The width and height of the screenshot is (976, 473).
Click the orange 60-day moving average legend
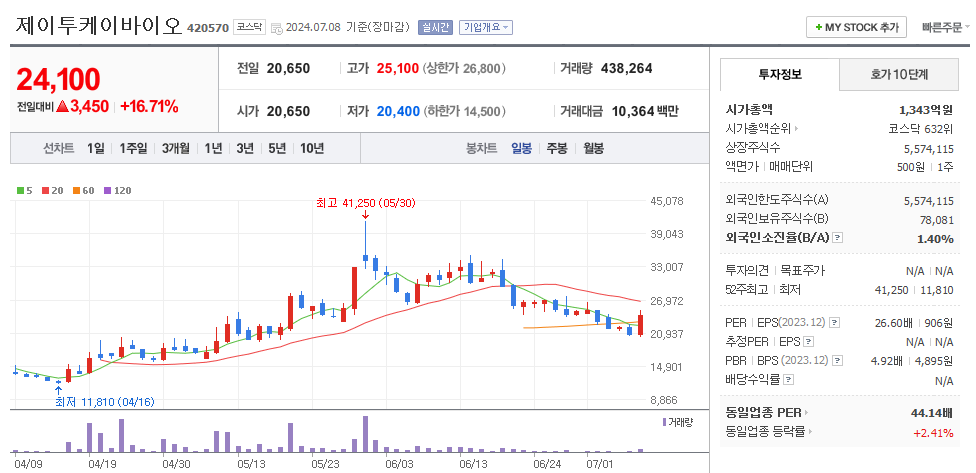(x=83, y=190)
